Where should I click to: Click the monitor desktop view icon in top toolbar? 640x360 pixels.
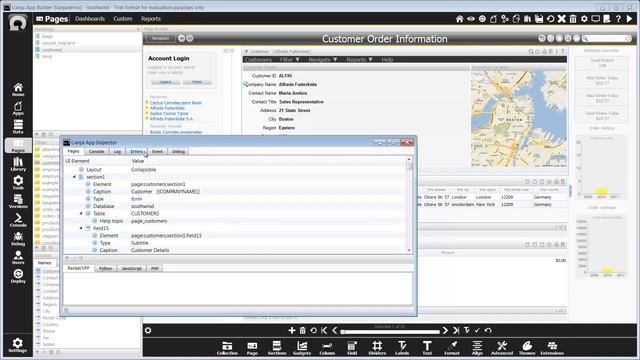coord(596,19)
